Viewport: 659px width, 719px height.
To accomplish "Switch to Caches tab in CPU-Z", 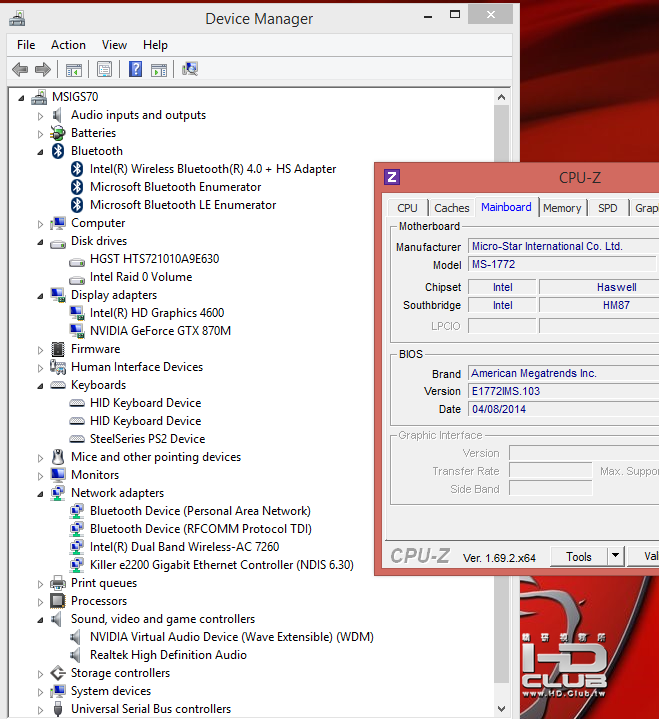I will 452,208.
